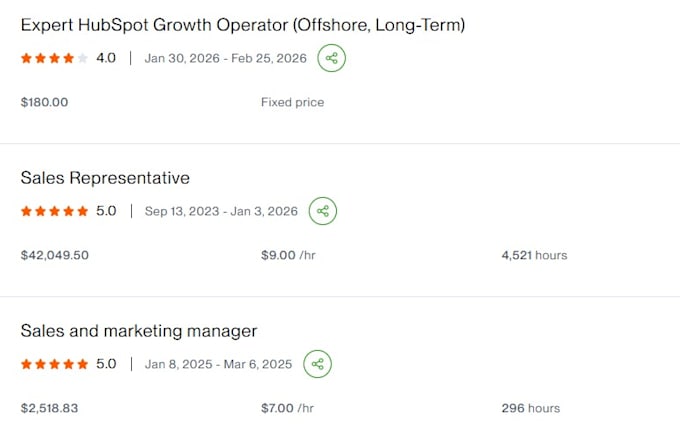Click the $42,049.50 total earnings
The height and width of the screenshot is (444, 680).
55,255
